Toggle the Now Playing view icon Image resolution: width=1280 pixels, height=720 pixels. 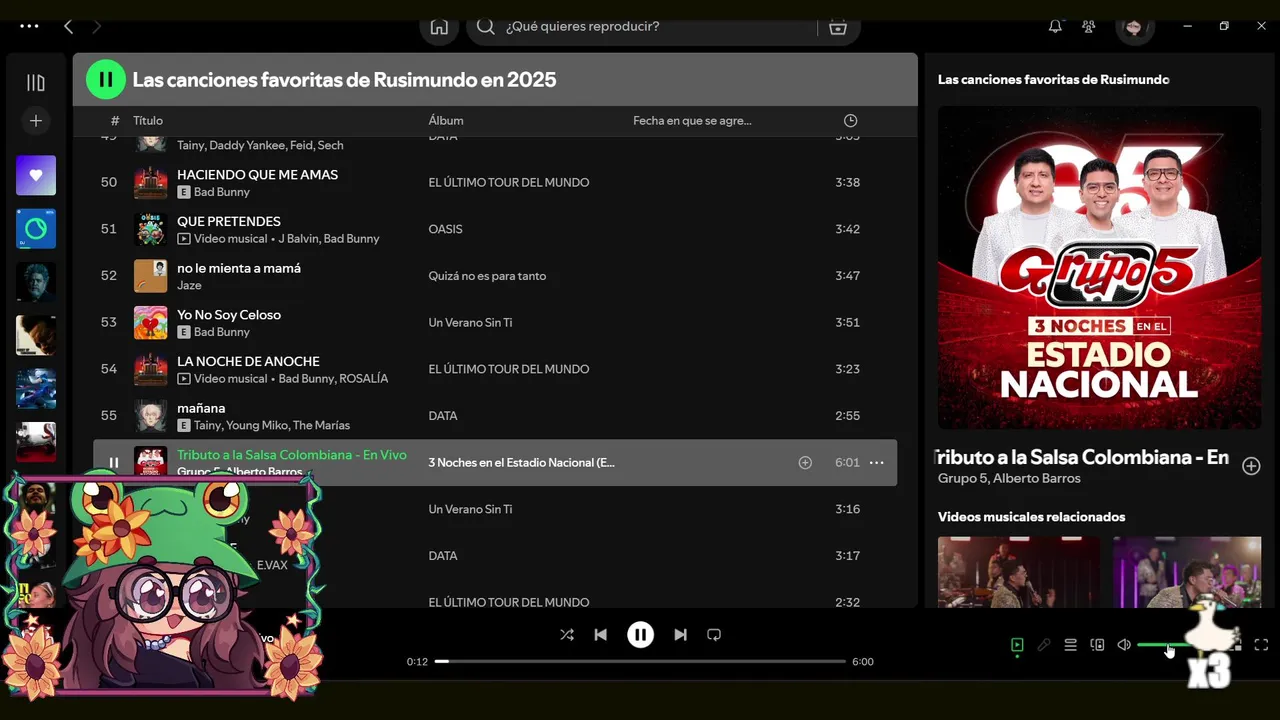coord(1017,645)
